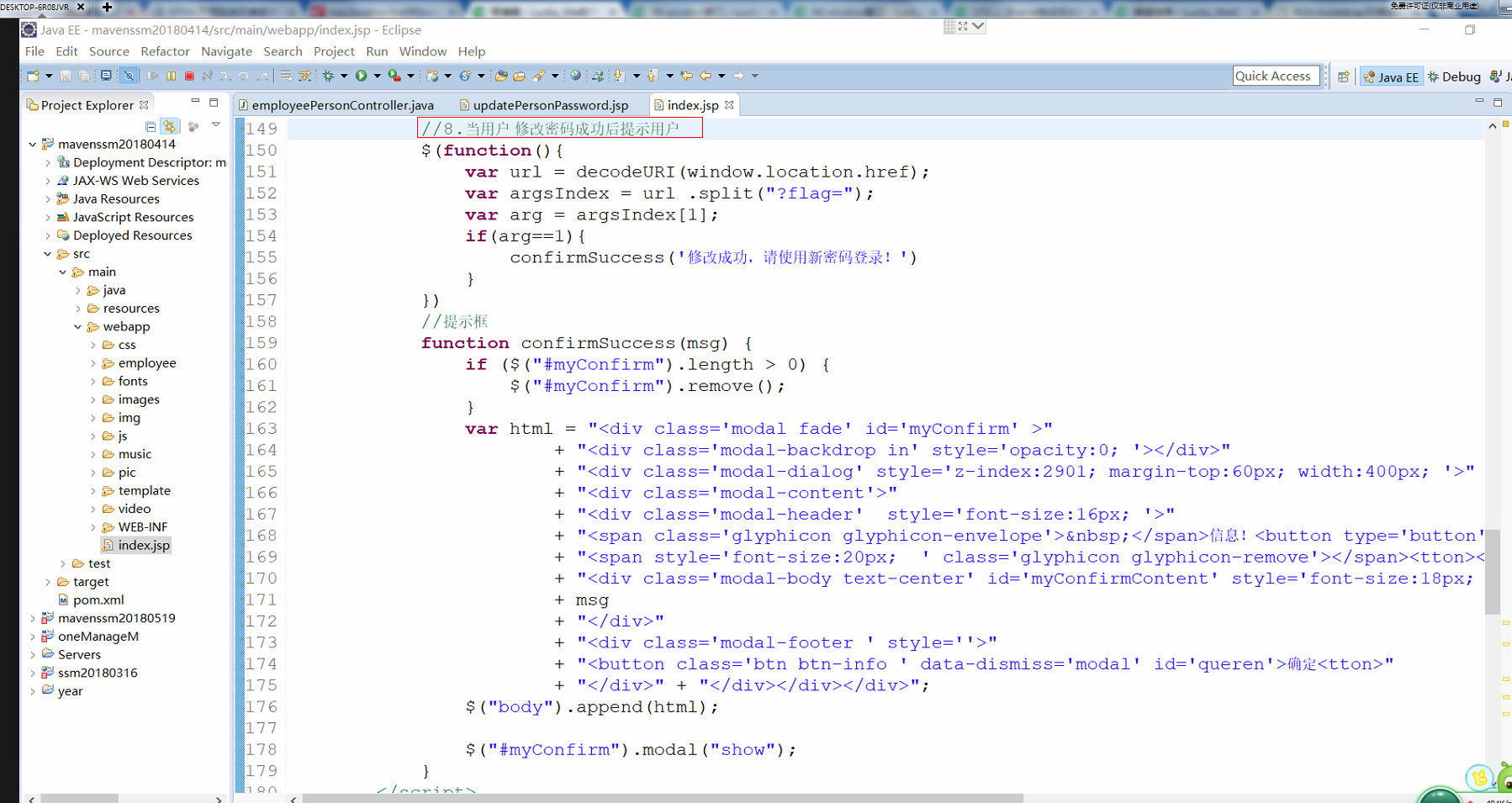The height and width of the screenshot is (803, 1512).
Task: Switch to the Debug perspective
Action: [x=1454, y=77]
